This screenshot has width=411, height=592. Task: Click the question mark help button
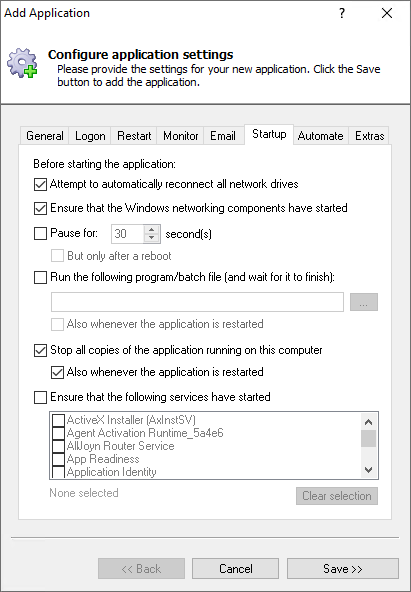(342, 14)
